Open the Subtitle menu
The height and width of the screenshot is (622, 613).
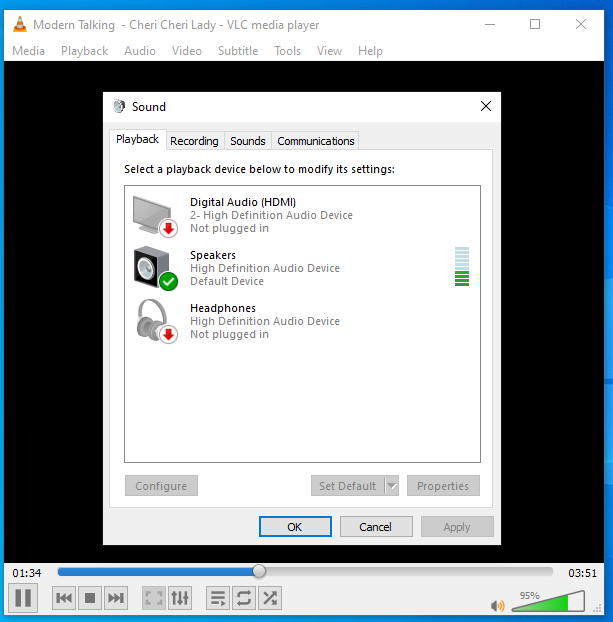coord(238,51)
